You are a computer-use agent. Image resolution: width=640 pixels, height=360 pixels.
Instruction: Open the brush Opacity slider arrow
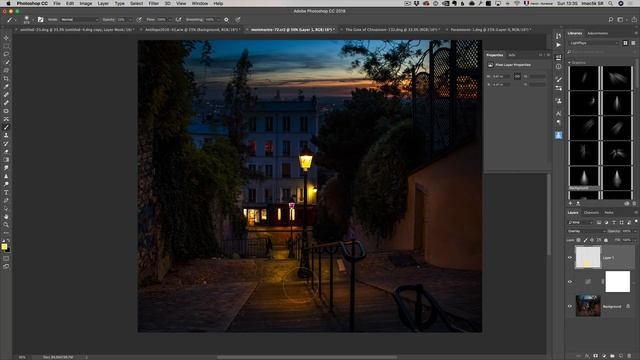tap(130, 20)
